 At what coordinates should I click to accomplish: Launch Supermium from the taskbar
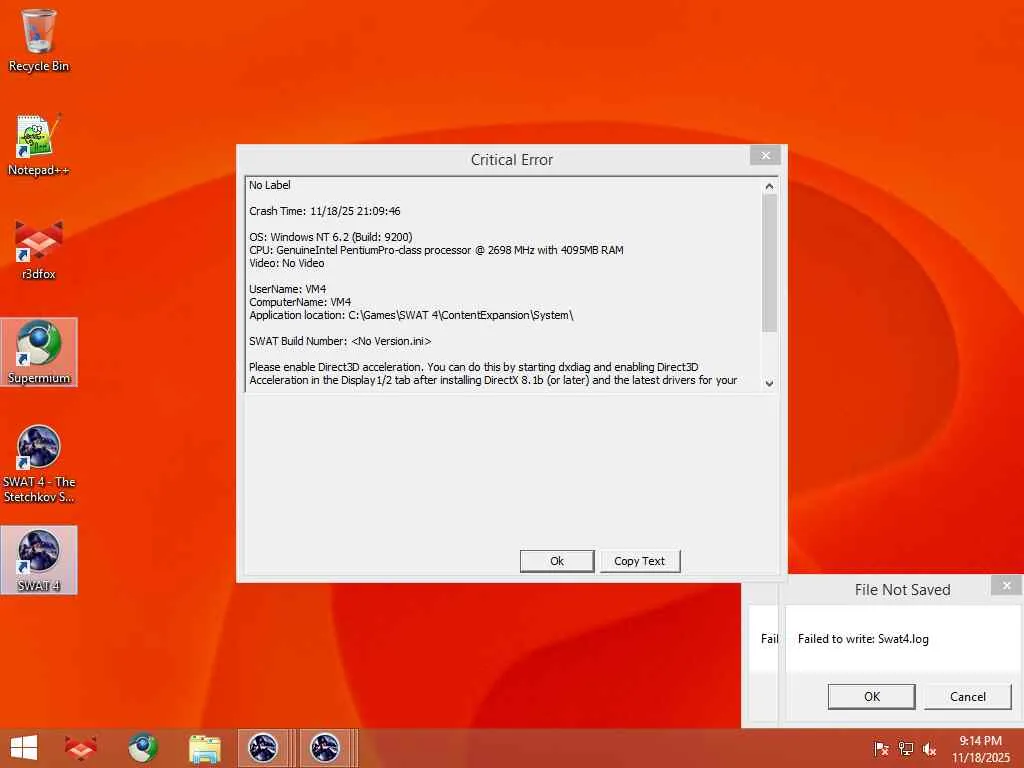(143, 748)
